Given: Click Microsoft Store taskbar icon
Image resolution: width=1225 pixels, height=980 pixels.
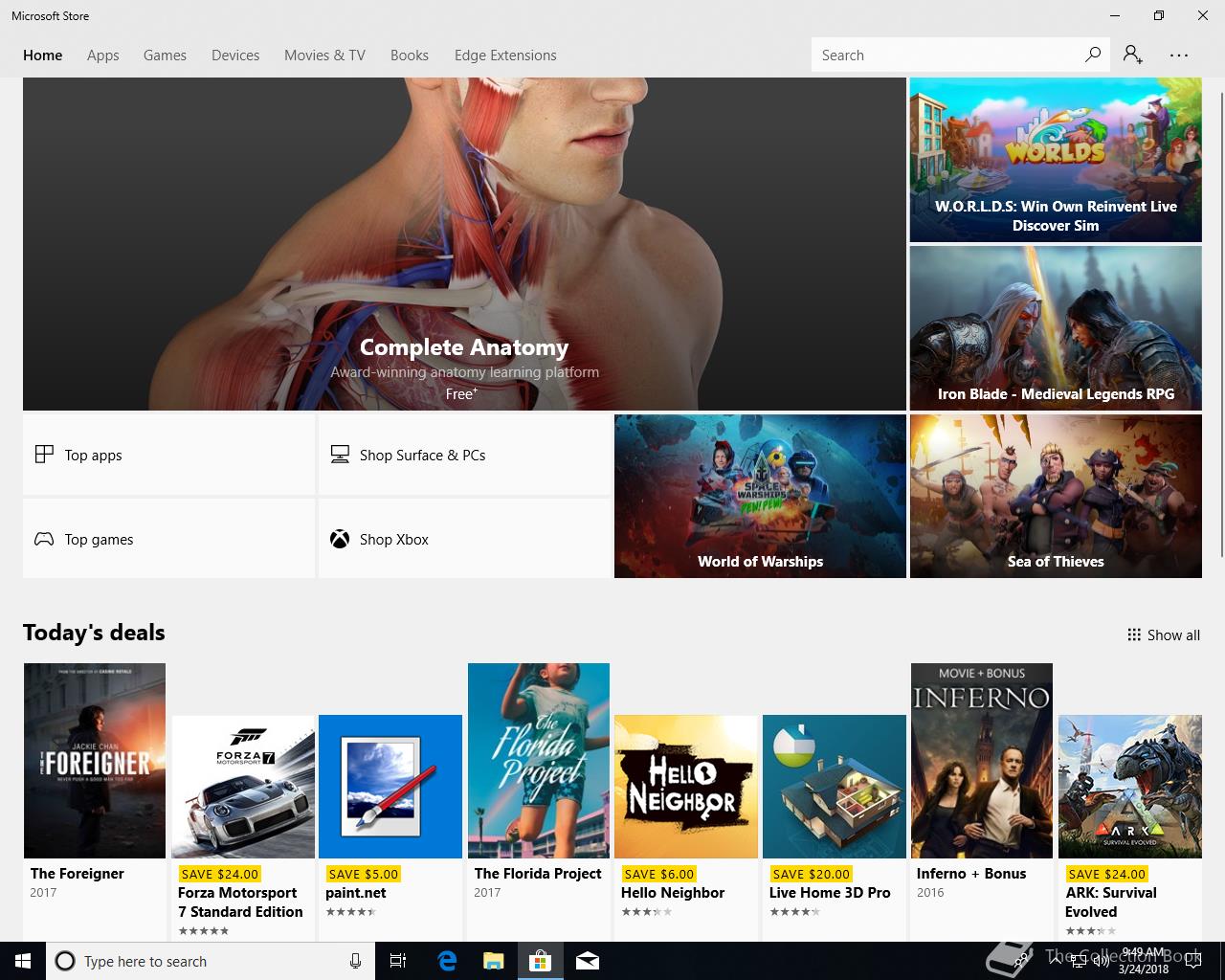Looking at the screenshot, I should click(x=541, y=961).
